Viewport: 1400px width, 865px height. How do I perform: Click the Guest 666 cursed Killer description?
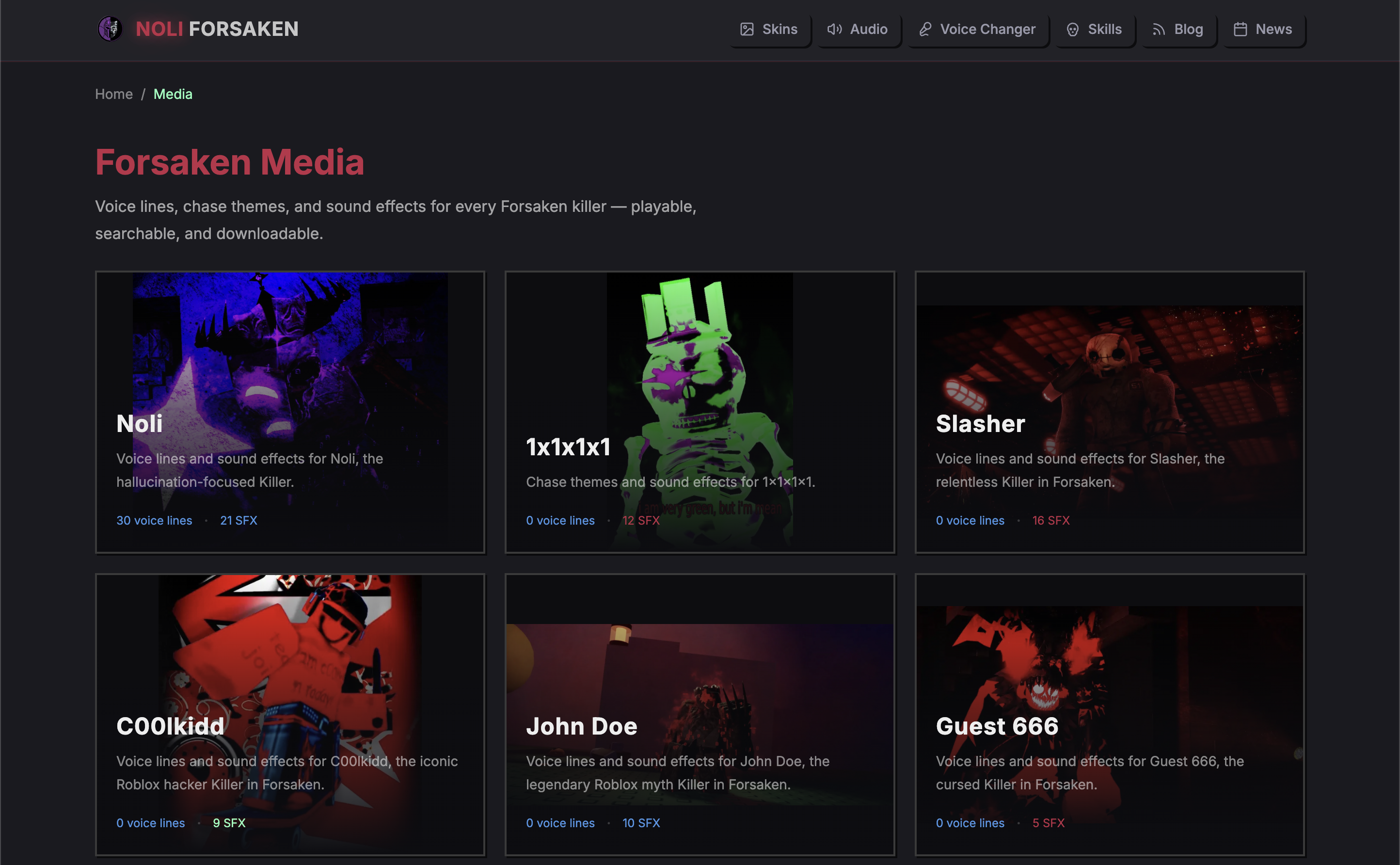tap(1090, 773)
